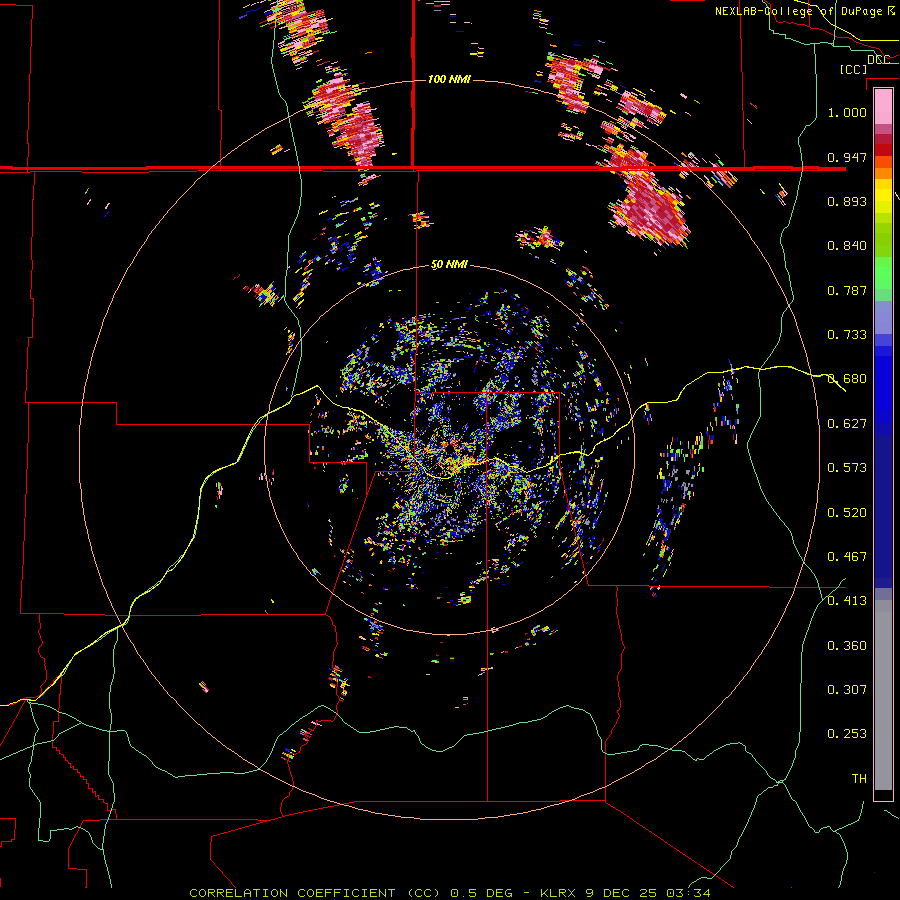The height and width of the screenshot is (900, 900).
Task: Select the 0.253 scale value
Action: [847, 734]
